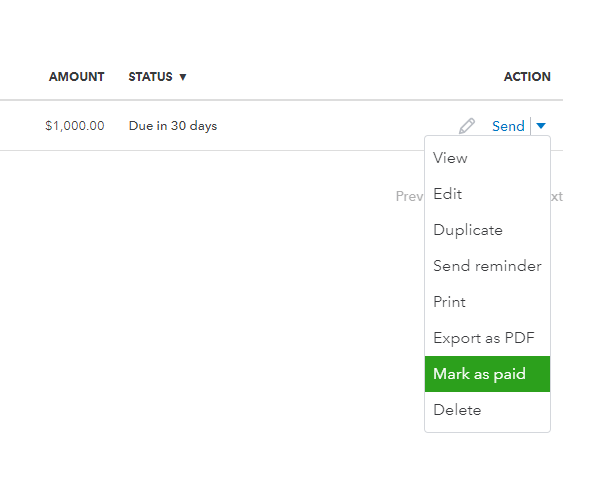
Task: Select Edit in the action dropdown menu
Action: coord(448,194)
